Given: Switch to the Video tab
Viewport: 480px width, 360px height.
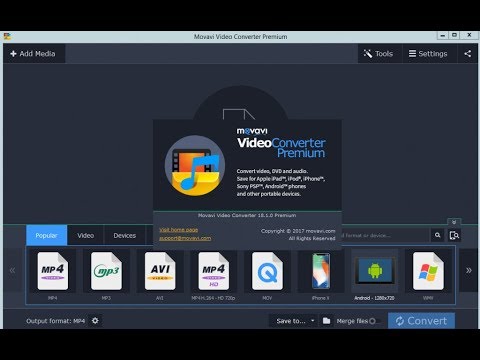Looking at the screenshot, I should (86, 235).
